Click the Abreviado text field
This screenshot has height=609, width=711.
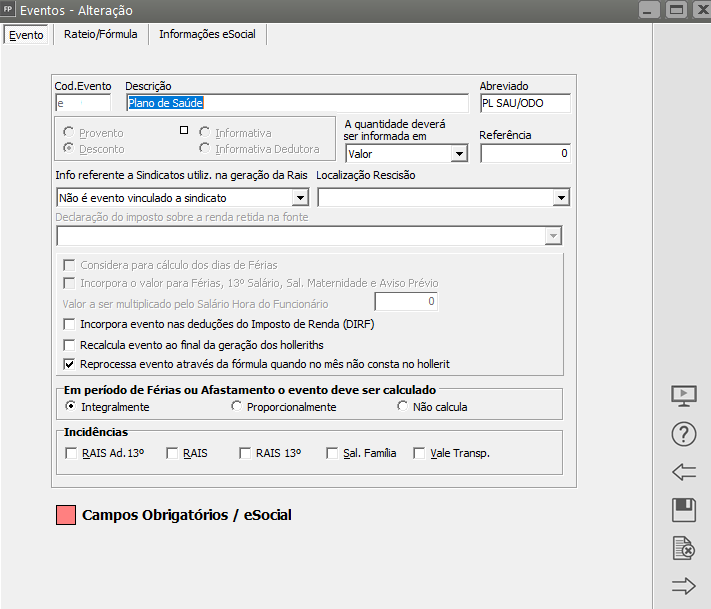pyautogui.click(x=524, y=103)
